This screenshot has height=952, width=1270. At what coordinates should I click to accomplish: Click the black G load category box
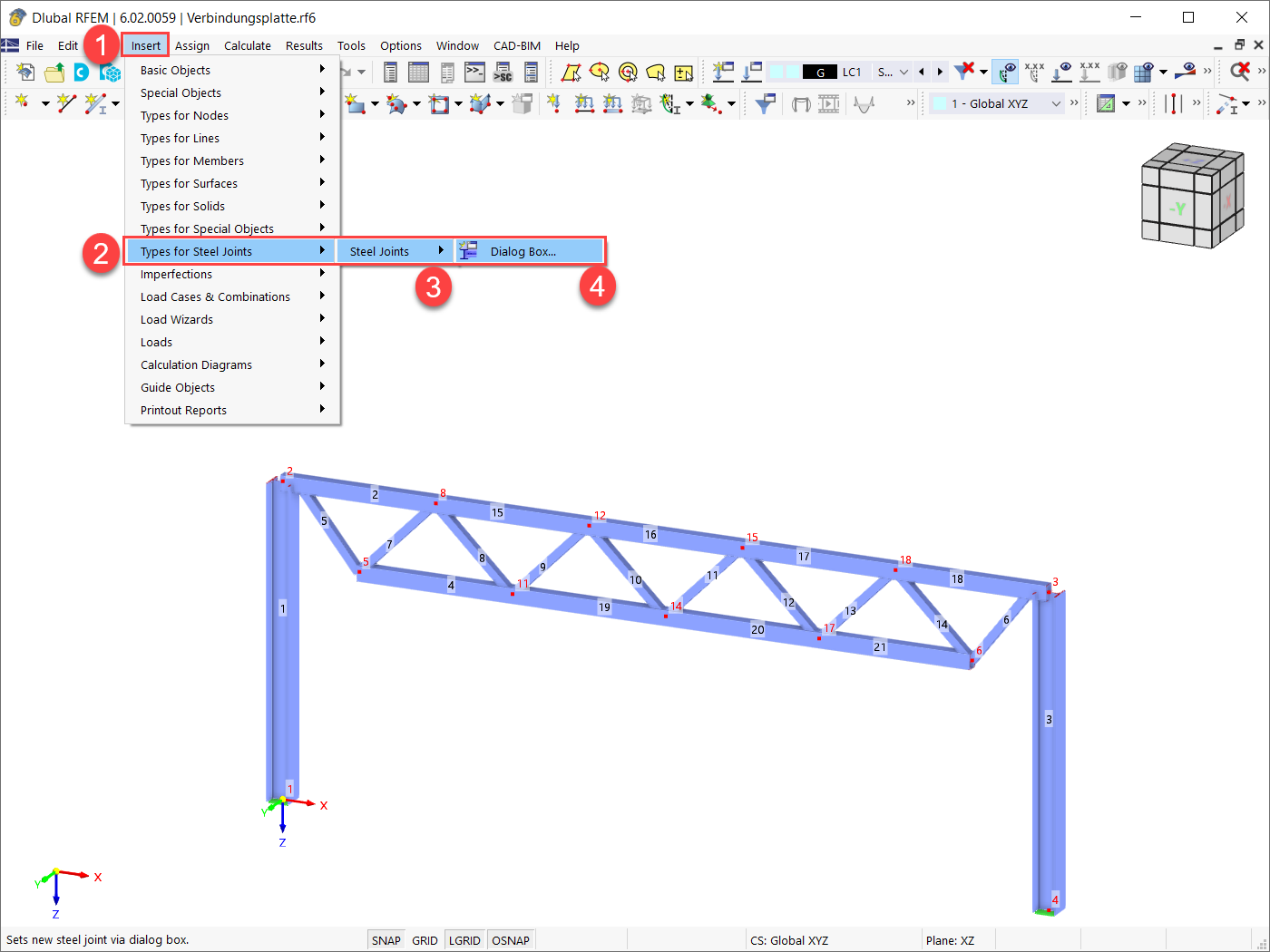(x=820, y=72)
